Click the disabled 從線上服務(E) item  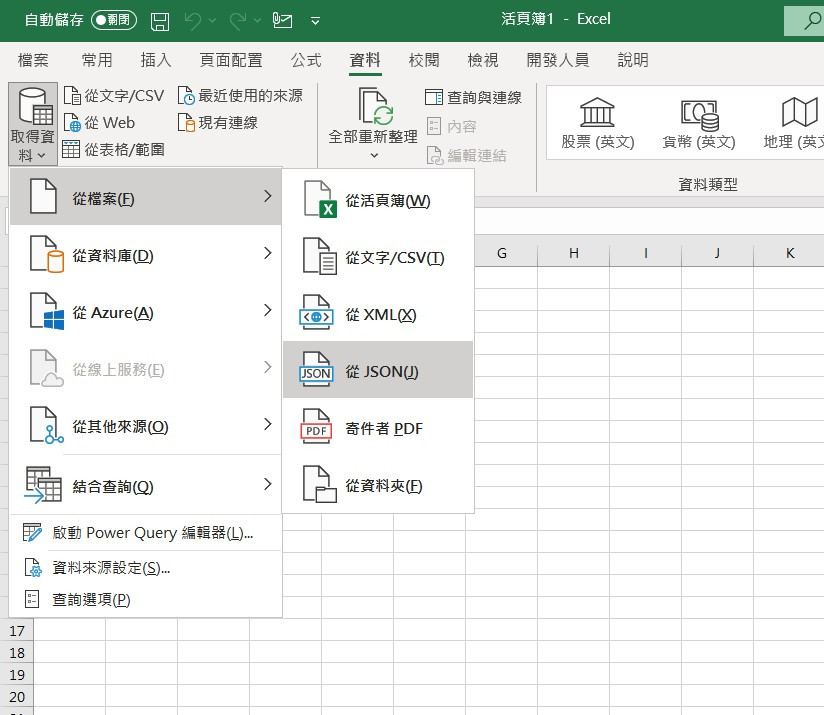pyautogui.click(x=146, y=369)
